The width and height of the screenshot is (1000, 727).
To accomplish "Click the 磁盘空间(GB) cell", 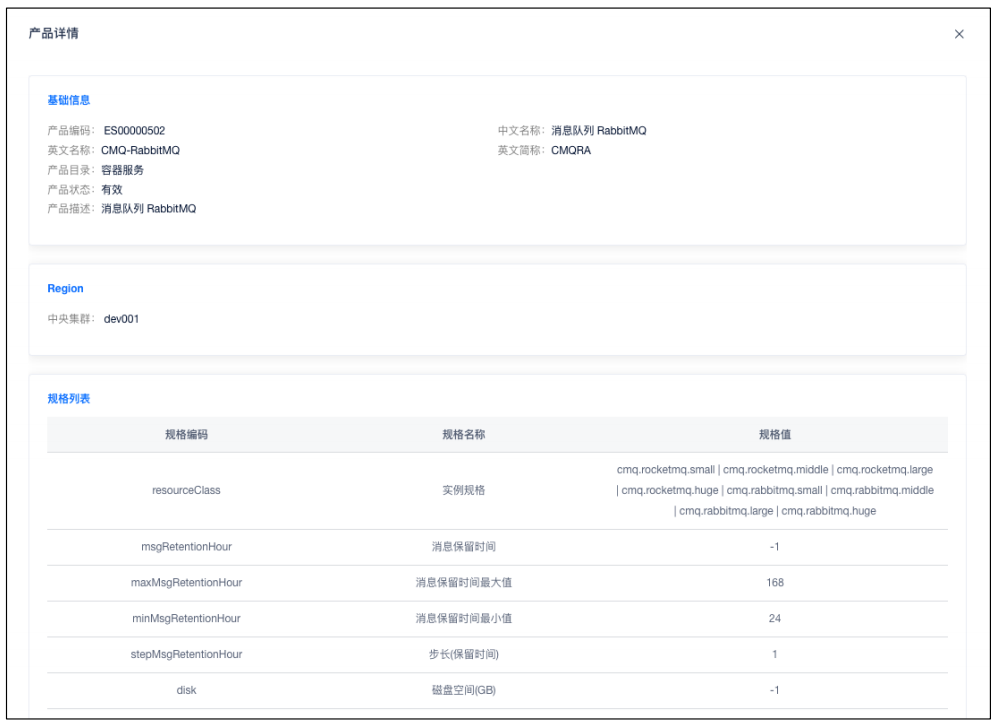I will [x=464, y=690].
